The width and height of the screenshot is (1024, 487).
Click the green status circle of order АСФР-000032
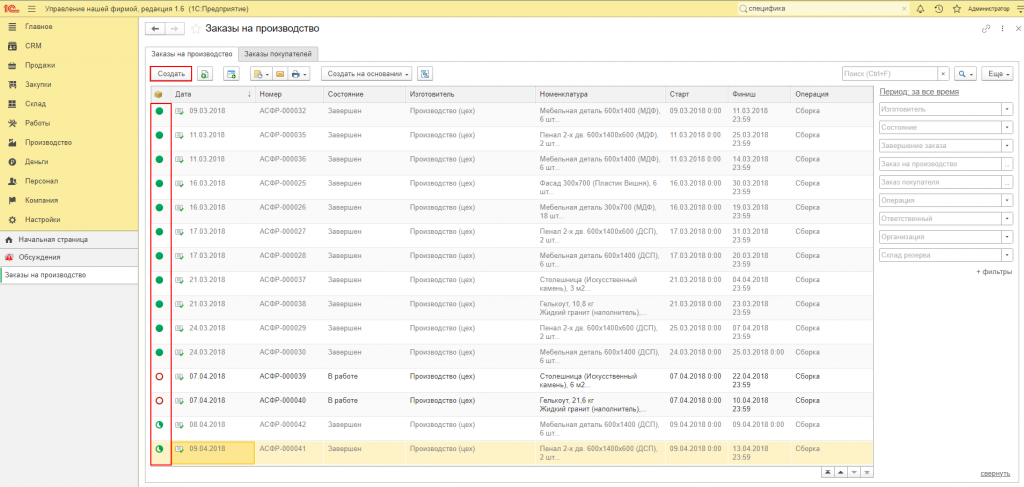(159, 111)
